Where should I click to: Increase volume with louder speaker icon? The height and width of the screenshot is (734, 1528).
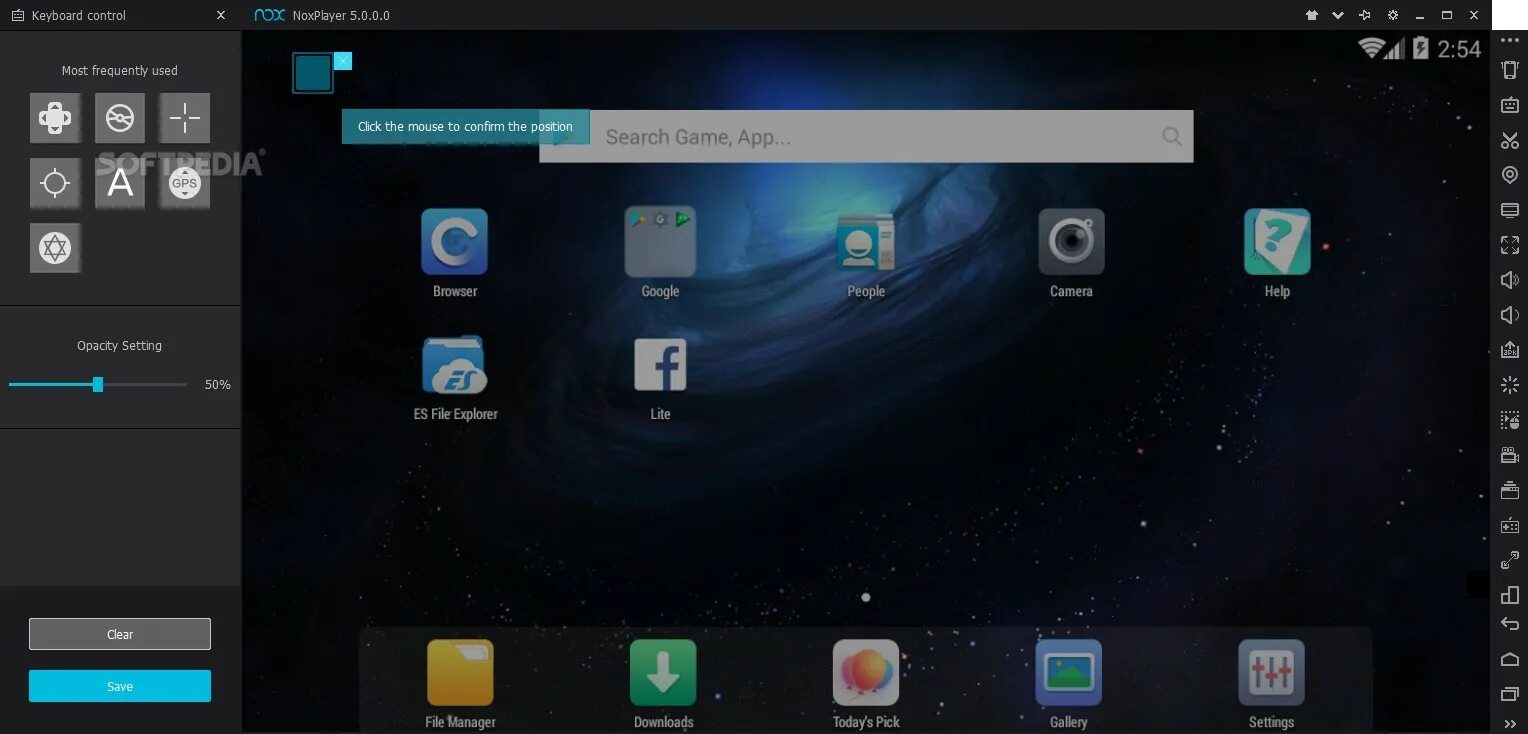pyautogui.click(x=1510, y=280)
